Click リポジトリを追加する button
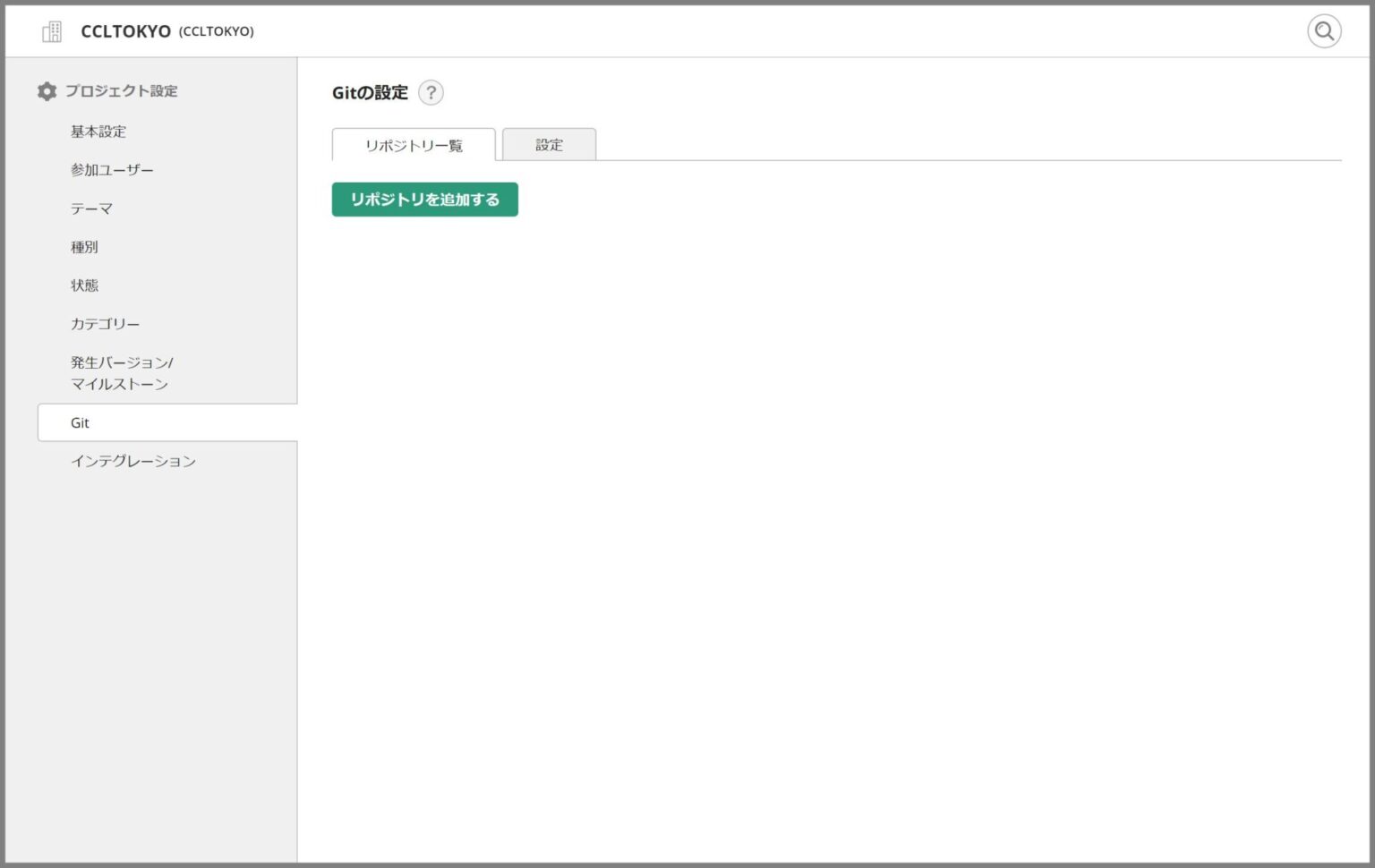Screen dimensions: 1375x868 (424, 199)
